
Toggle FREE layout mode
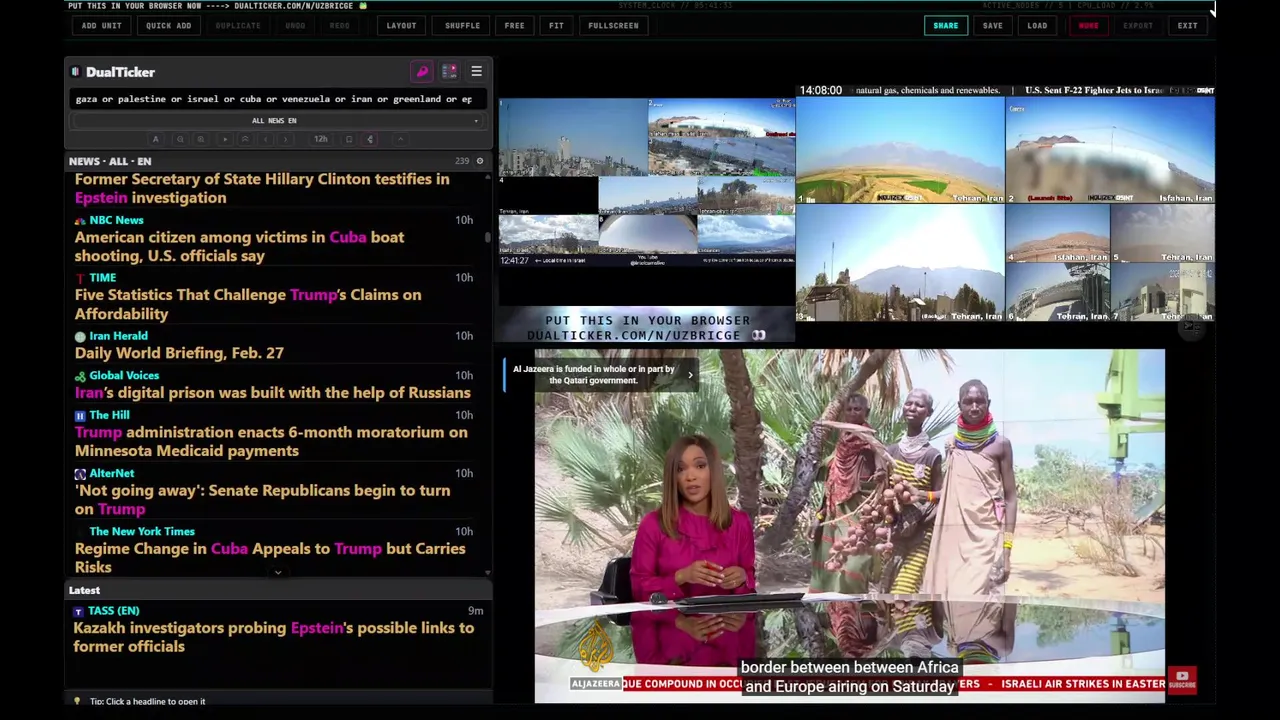click(x=514, y=26)
